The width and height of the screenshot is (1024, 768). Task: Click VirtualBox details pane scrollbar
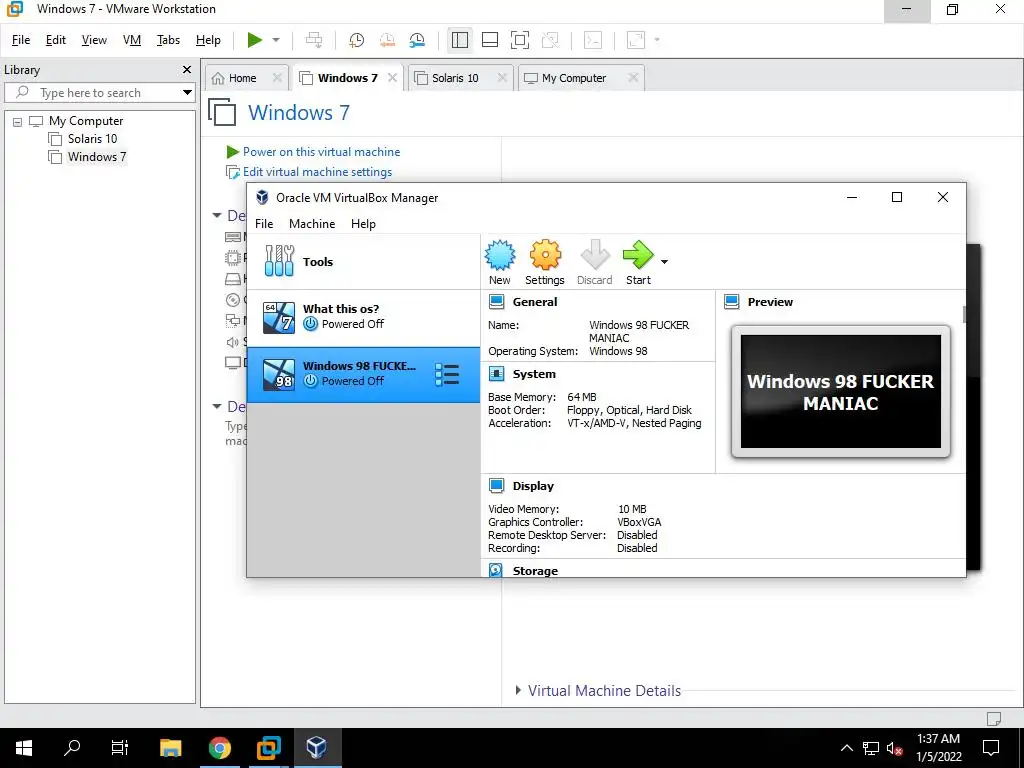click(x=963, y=314)
